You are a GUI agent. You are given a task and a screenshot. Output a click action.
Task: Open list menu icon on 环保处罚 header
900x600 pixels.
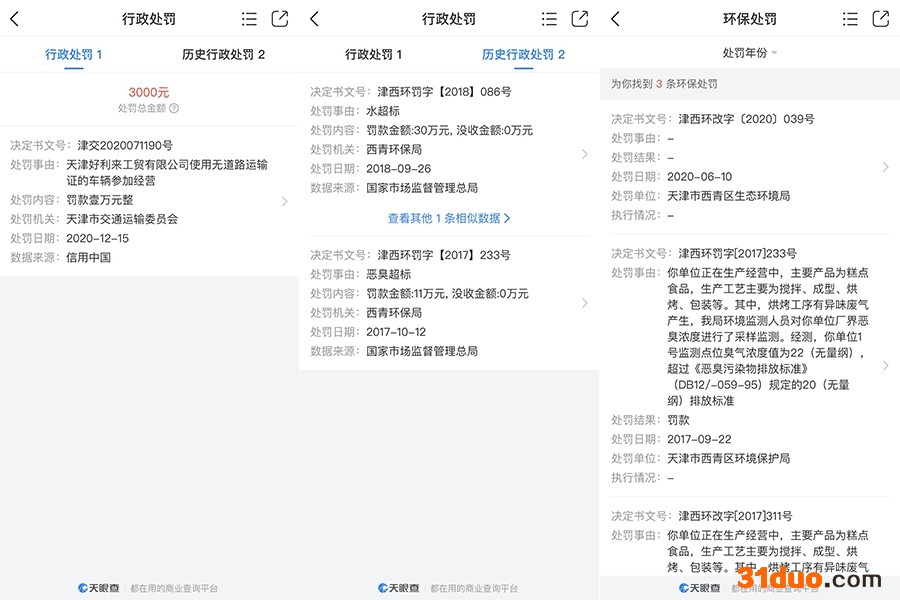pyautogui.click(x=850, y=19)
